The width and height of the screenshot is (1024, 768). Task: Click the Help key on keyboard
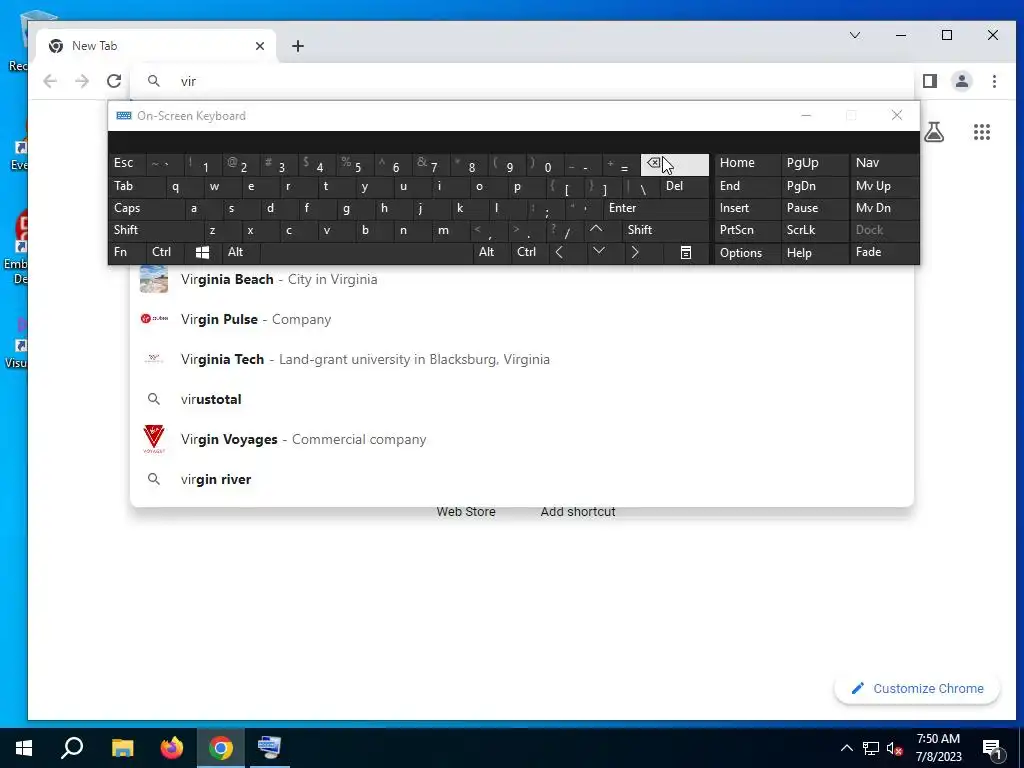pyautogui.click(x=814, y=253)
